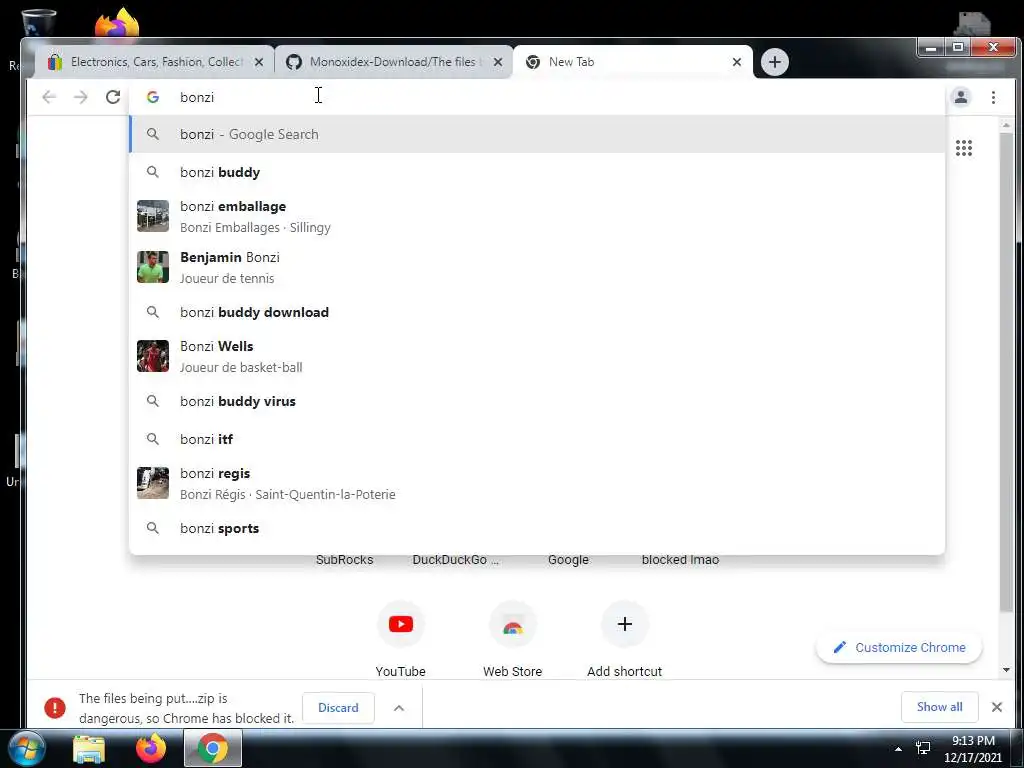The width and height of the screenshot is (1024, 768).
Task: Select the 'bonzi sports' suggestion
Action: (x=537, y=528)
